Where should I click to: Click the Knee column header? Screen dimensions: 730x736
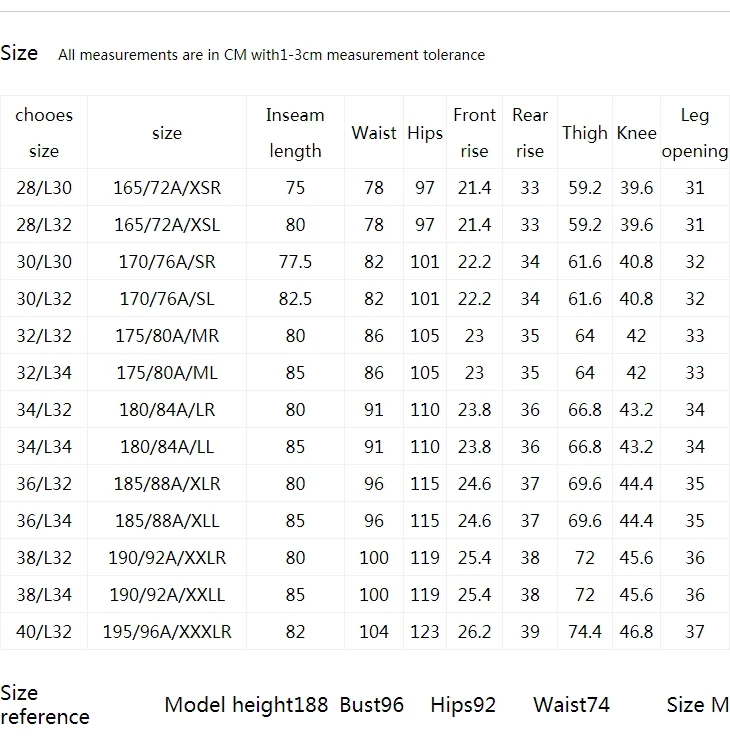[636, 133]
